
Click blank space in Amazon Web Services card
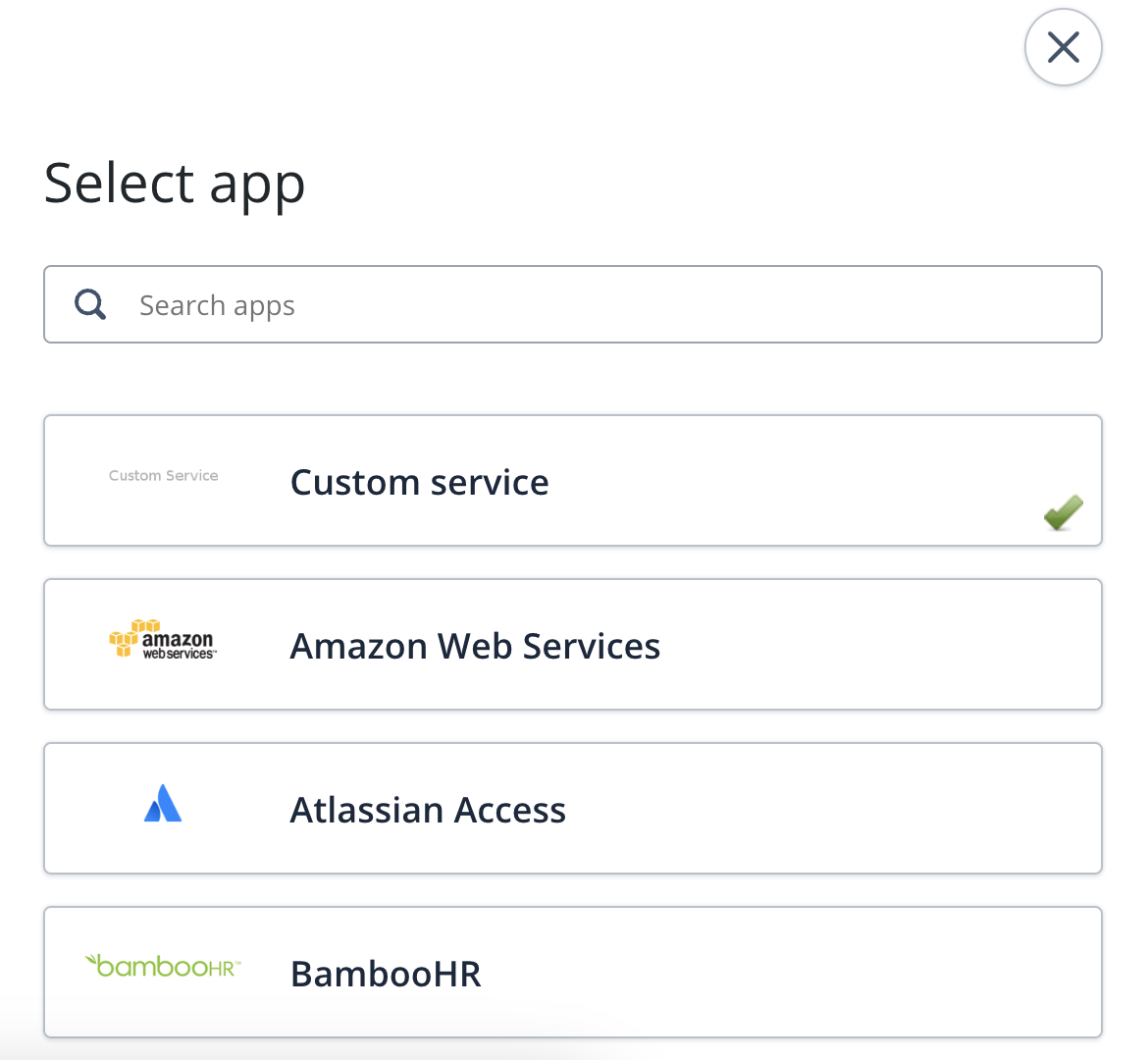tap(878, 645)
